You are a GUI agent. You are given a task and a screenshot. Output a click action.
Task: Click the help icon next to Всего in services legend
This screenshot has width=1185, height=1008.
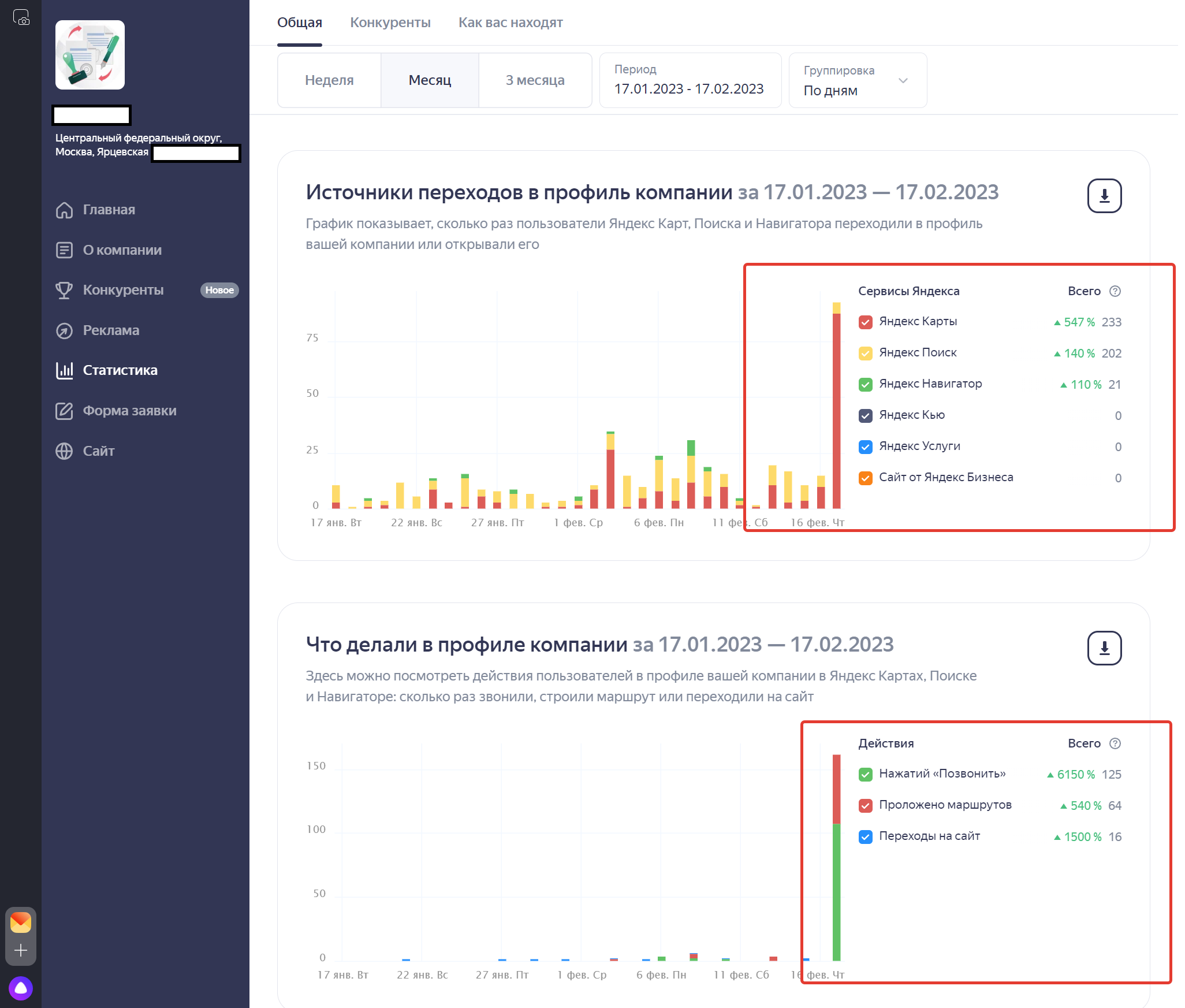point(1115,291)
